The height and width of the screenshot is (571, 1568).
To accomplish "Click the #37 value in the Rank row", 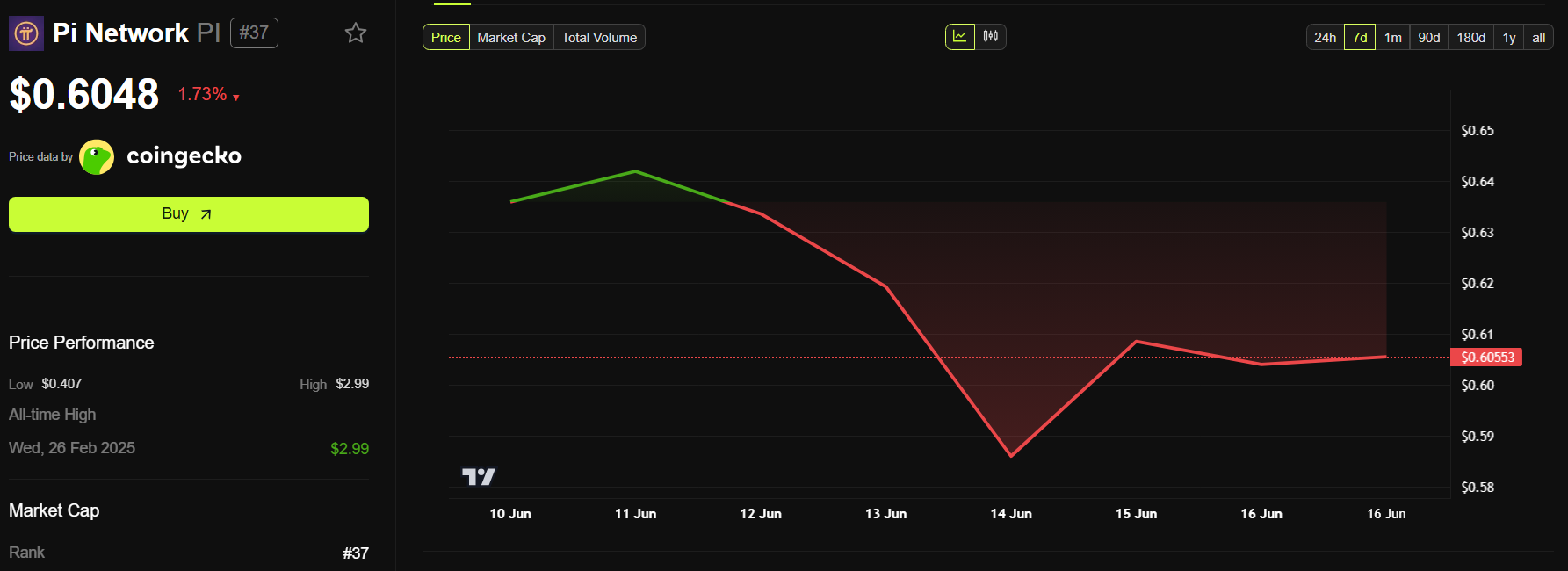I will pos(356,553).
